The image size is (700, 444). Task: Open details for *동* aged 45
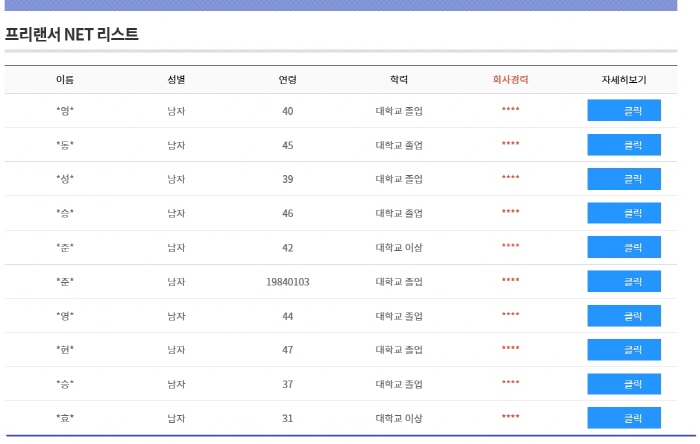pos(623,145)
